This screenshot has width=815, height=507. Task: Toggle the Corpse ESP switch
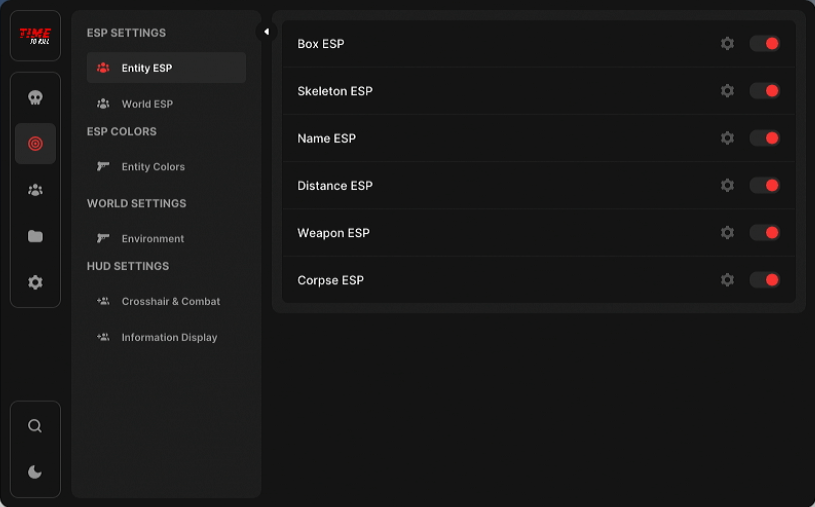pos(765,280)
